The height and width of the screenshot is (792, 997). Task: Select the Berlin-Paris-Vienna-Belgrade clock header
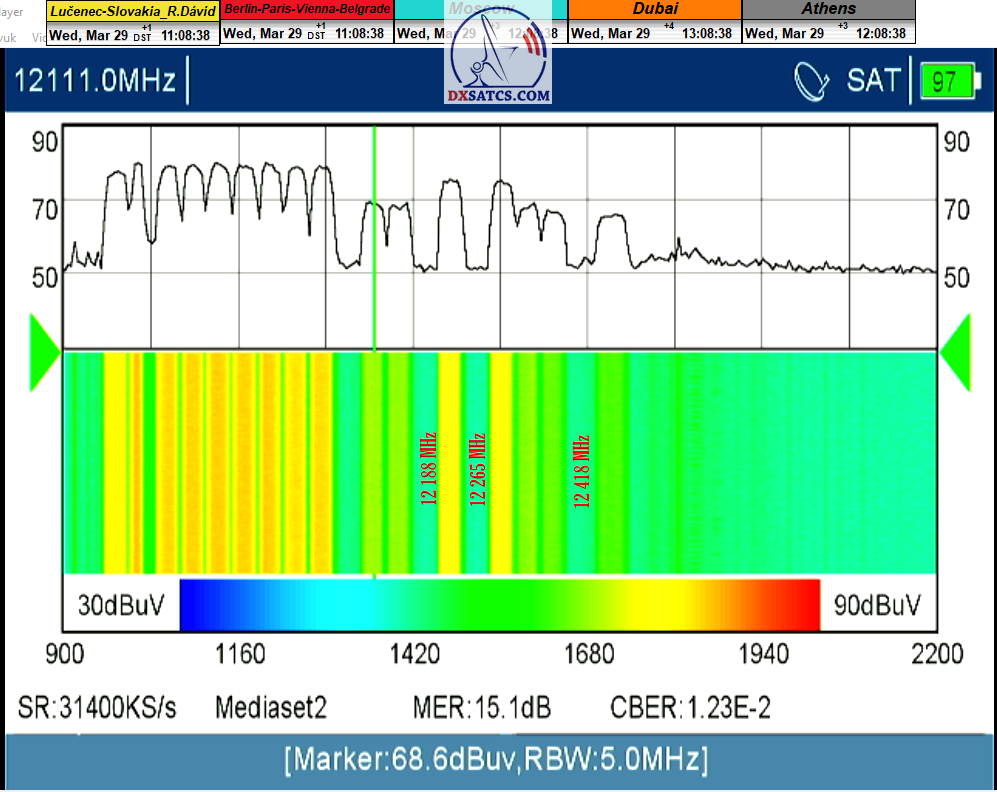(307, 9)
